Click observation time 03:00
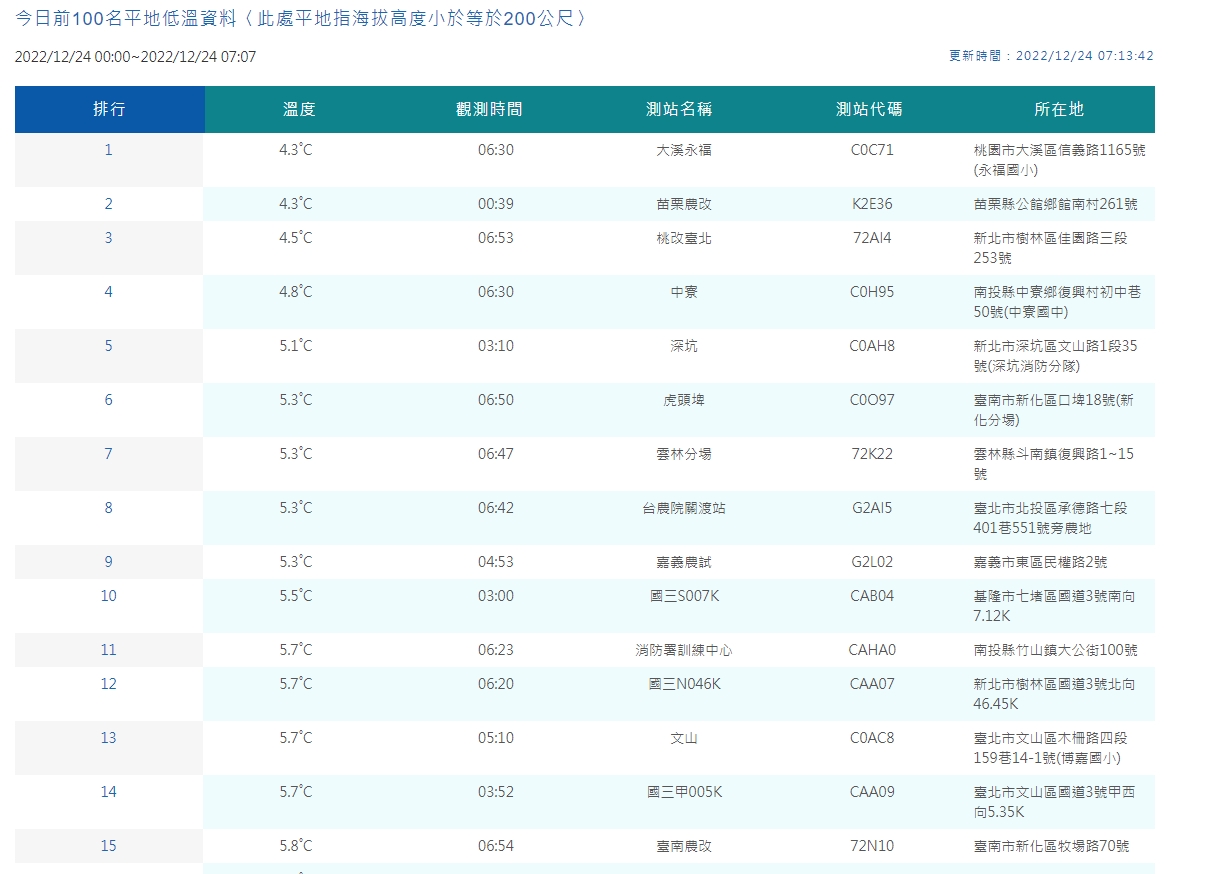Image resolution: width=1214 pixels, height=874 pixels. point(496,596)
